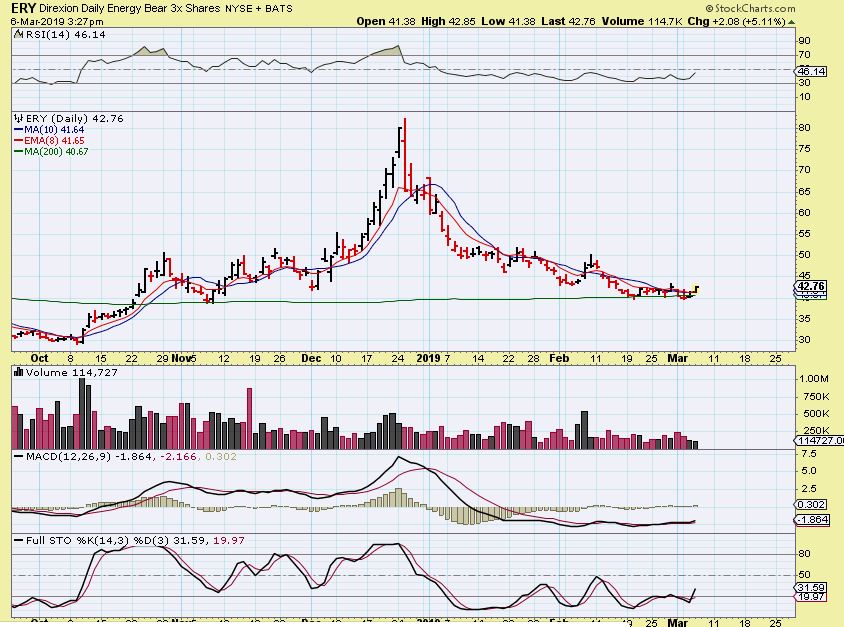Click the green MA(200) legend line marker
Viewport: 844px width, 627px height.
[x=18, y=152]
